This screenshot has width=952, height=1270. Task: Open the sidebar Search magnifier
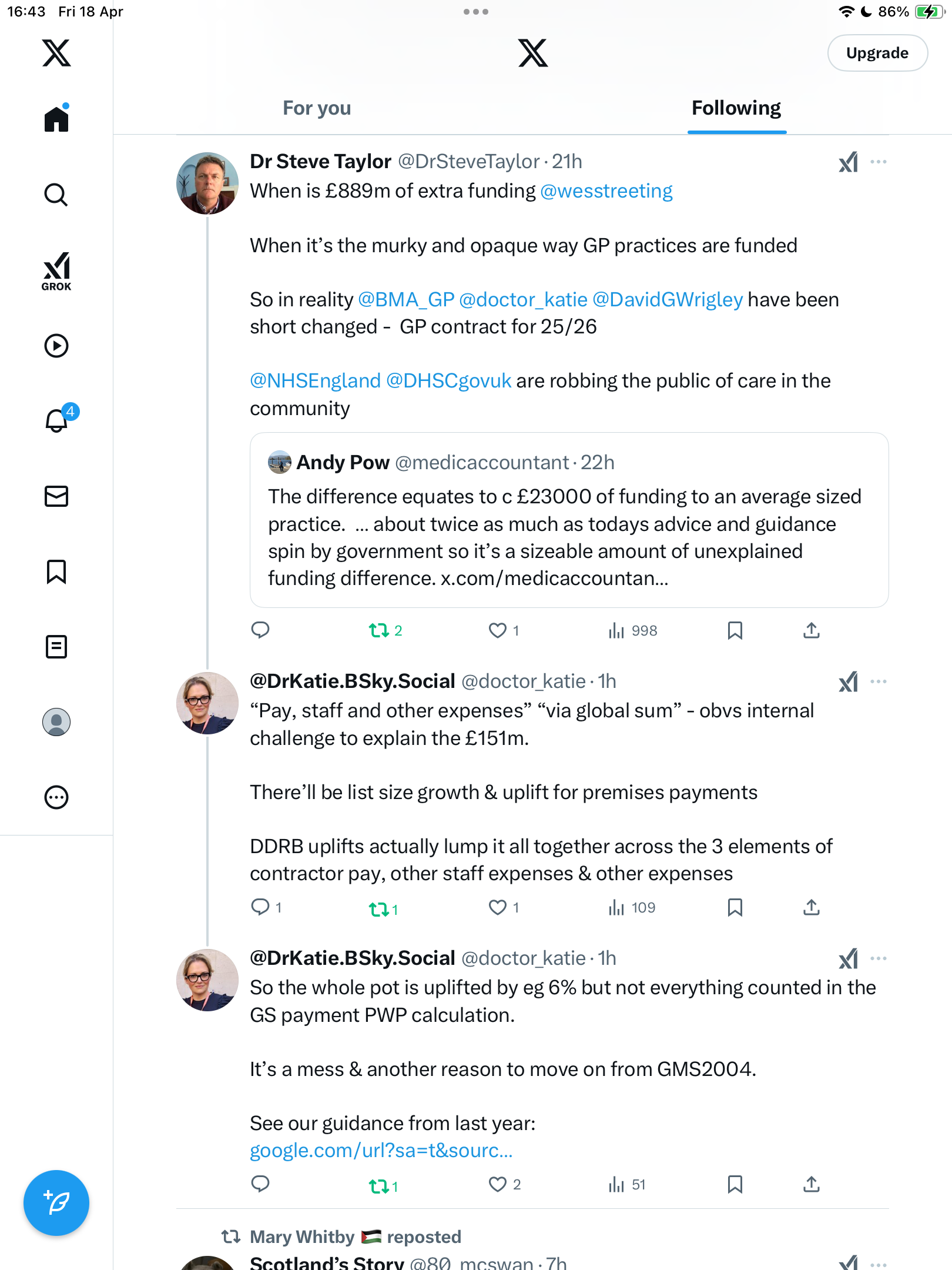click(x=56, y=195)
